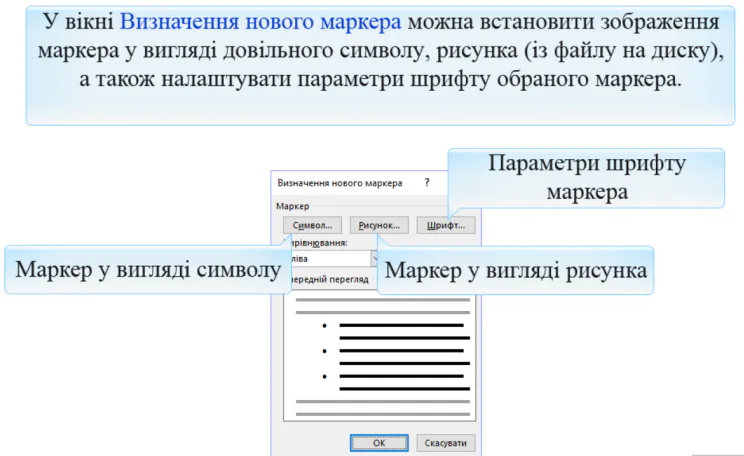Viewport: 744px width, 456px height.
Task: Click the help question mark icon
Action: 427,183
